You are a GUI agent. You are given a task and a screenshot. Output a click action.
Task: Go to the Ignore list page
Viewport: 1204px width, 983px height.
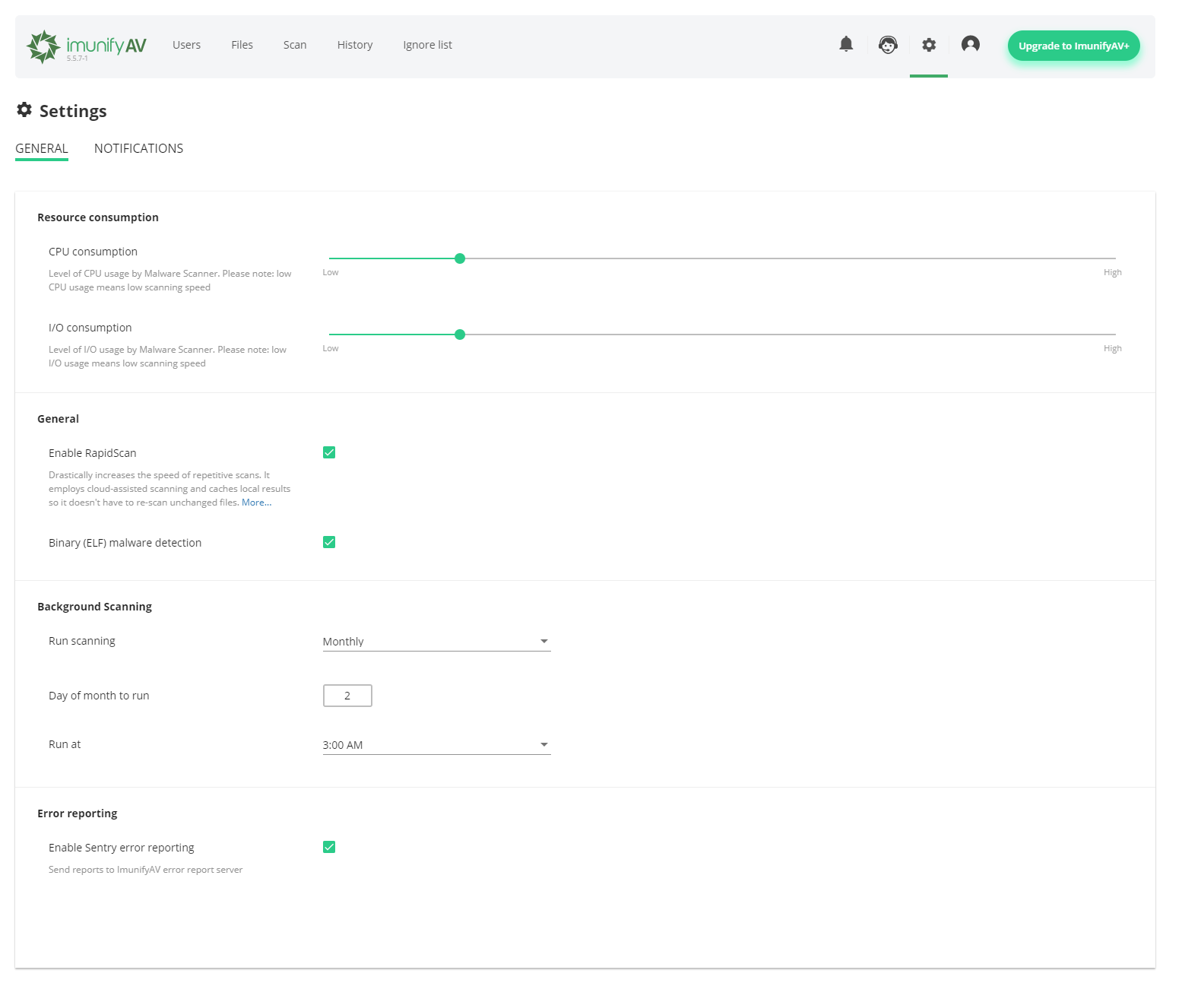click(x=427, y=45)
